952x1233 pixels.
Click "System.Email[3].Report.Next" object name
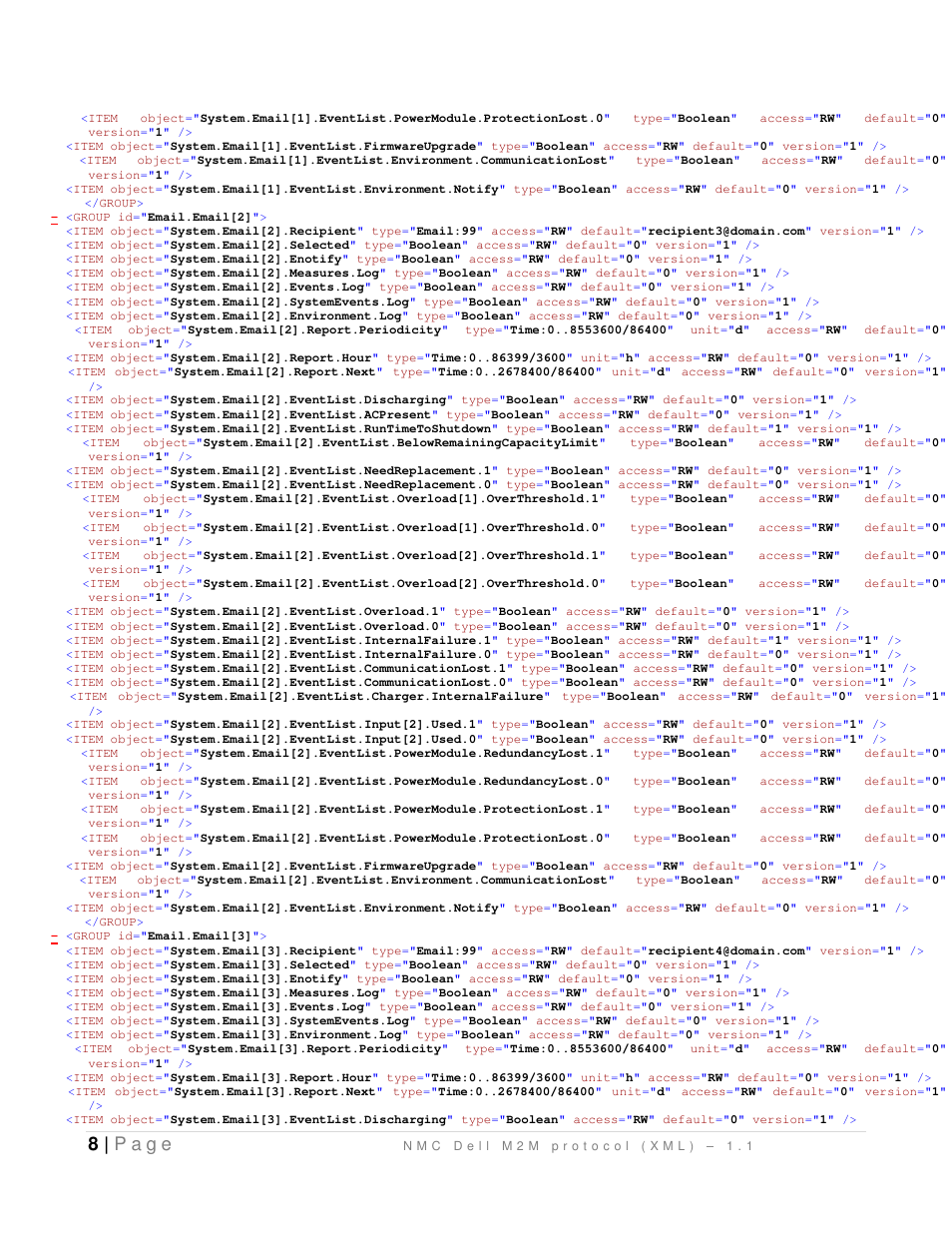pyautogui.click(x=275, y=1092)
